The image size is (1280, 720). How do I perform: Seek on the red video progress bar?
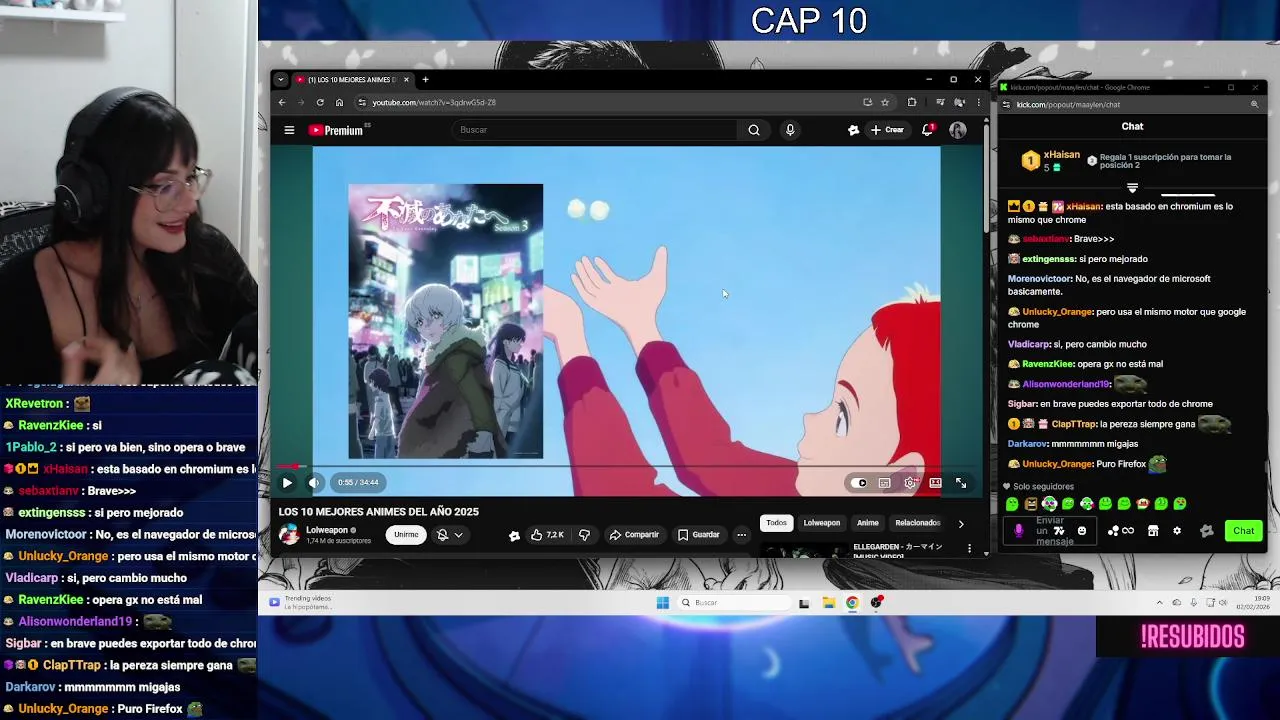[x=626, y=466]
